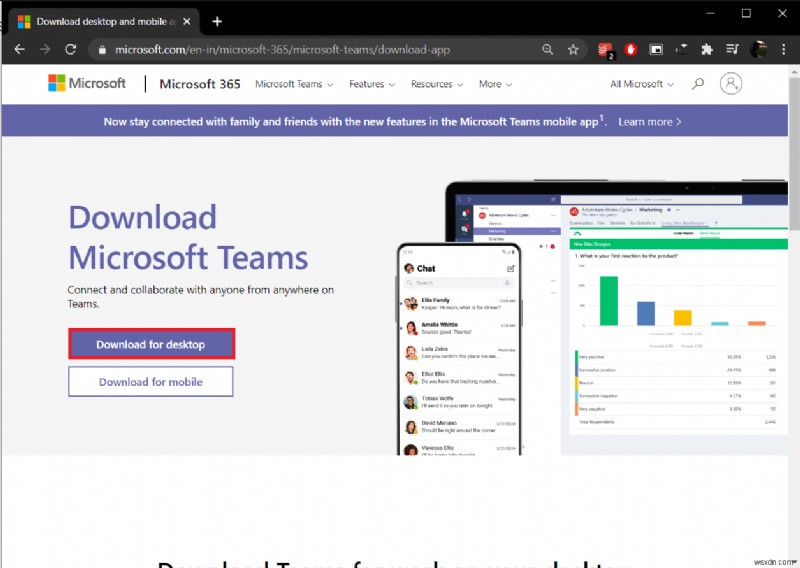Close the Download desktop and mobile tab
This screenshot has height=568, width=800.
187,21
